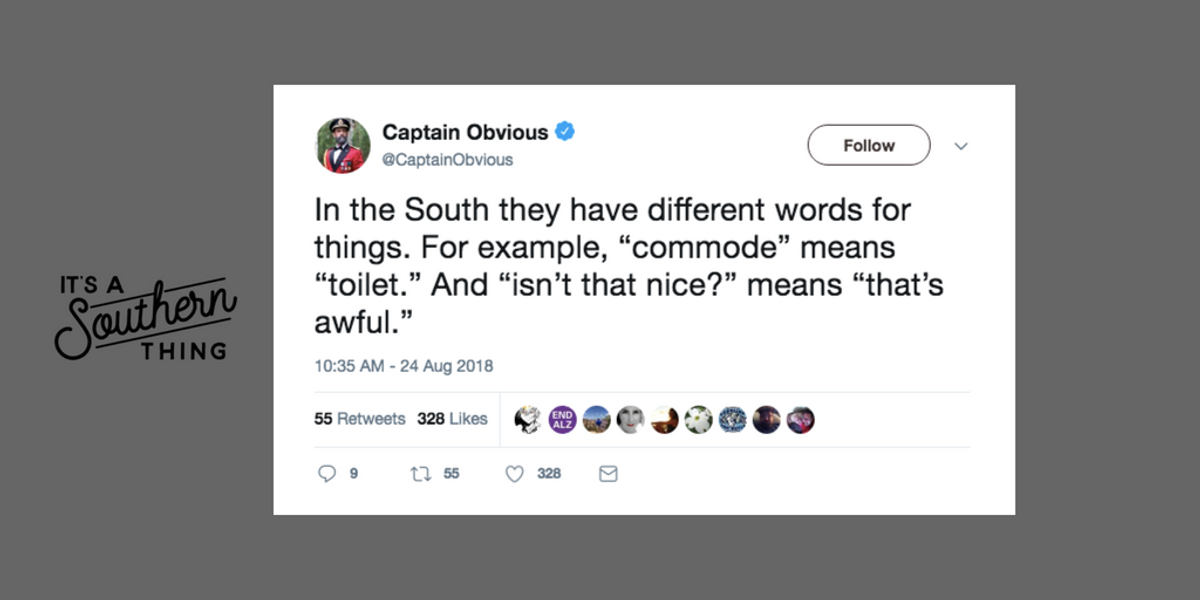1200x600 pixels.
Task: Retweet the tweet using the retweet icon
Action: pos(421,473)
